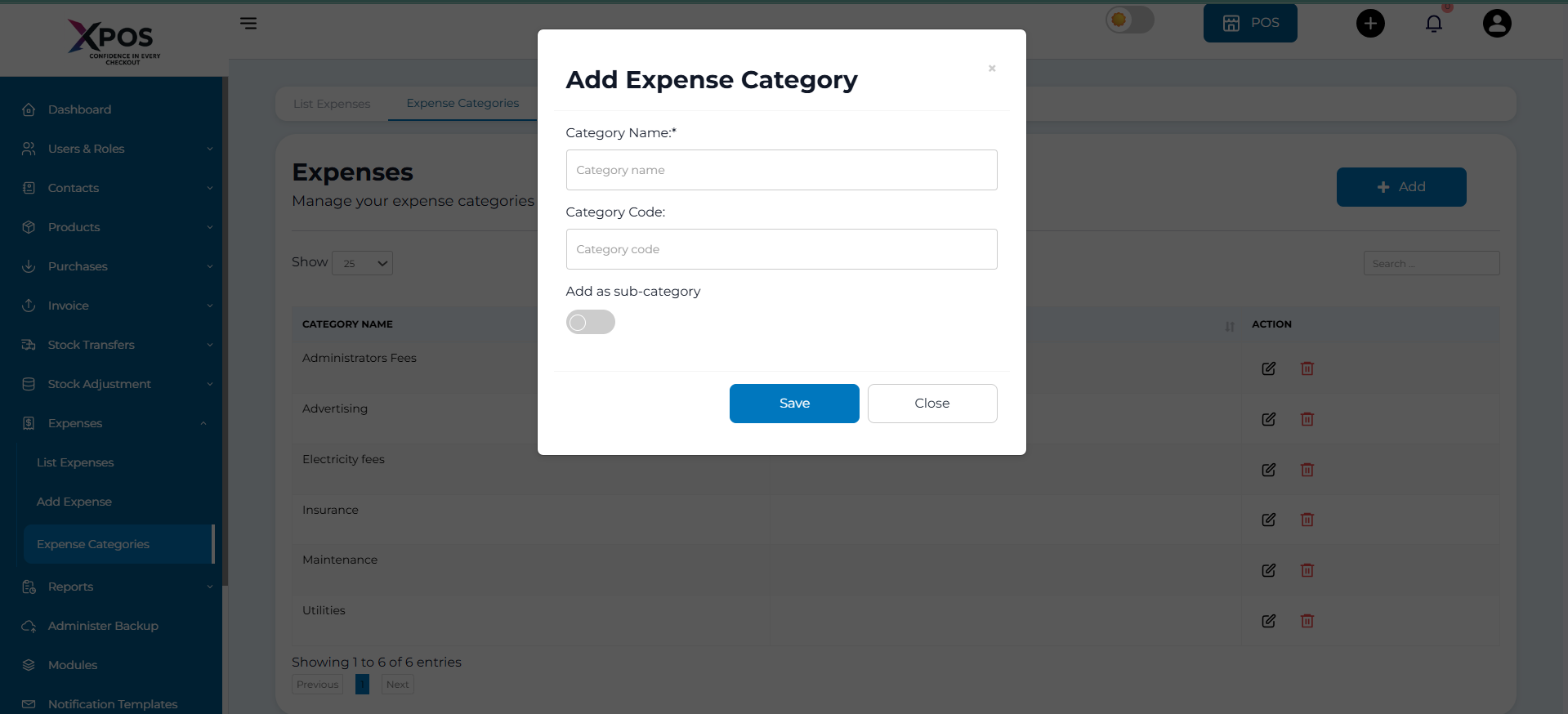Dismiss dialog with the X icon
Screen dimensions: 1568x714
(992, 69)
